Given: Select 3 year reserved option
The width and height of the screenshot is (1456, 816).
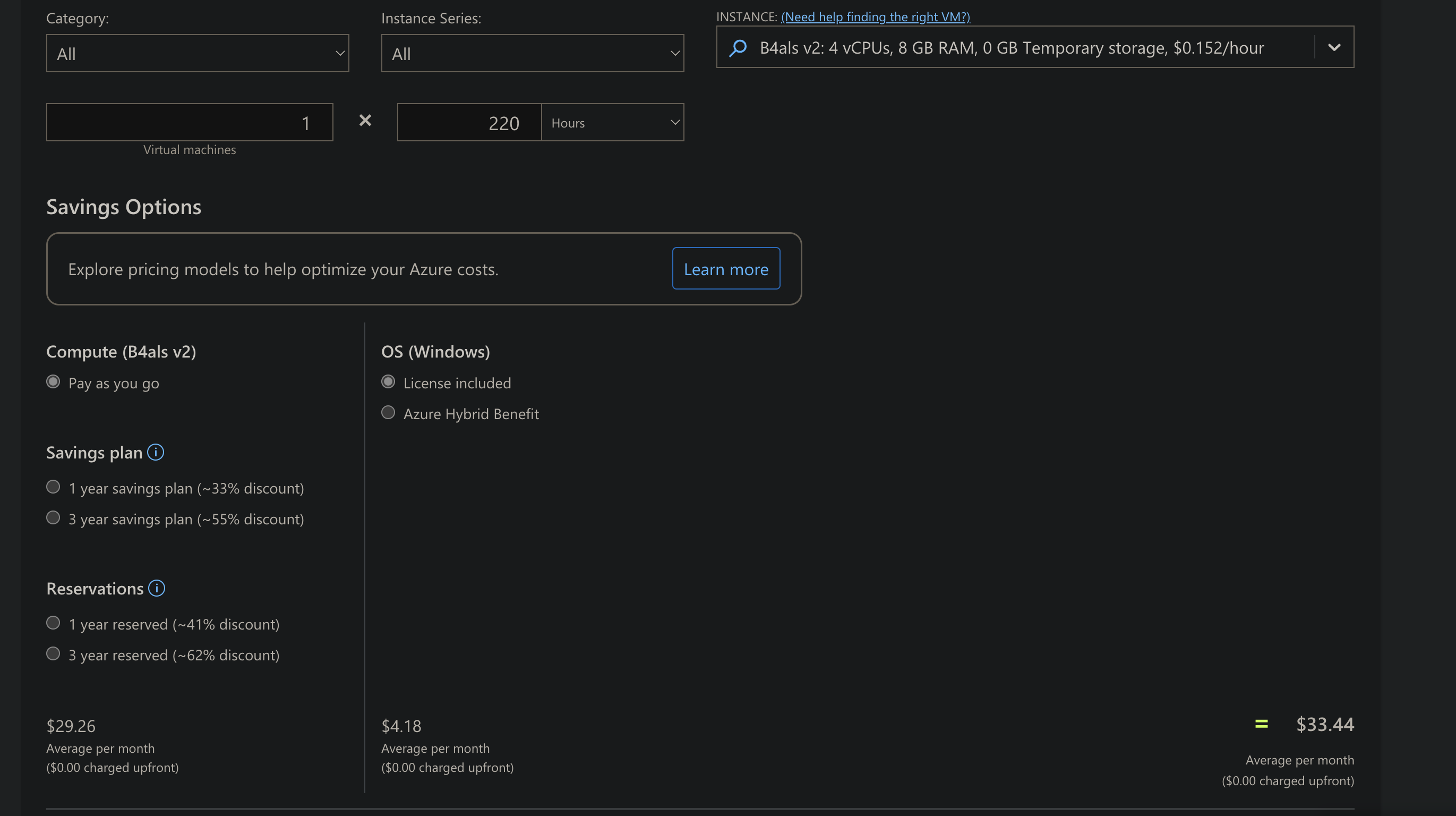Looking at the screenshot, I should (x=53, y=654).
